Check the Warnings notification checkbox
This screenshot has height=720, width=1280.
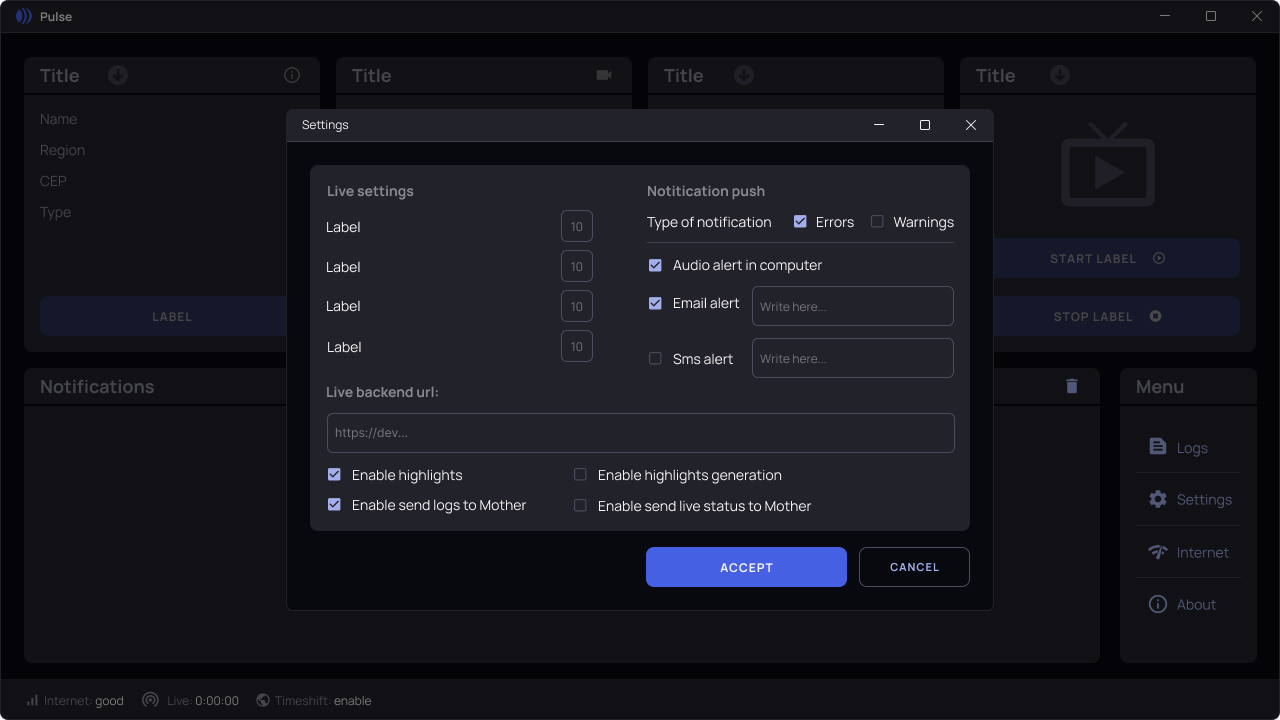click(877, 222)
